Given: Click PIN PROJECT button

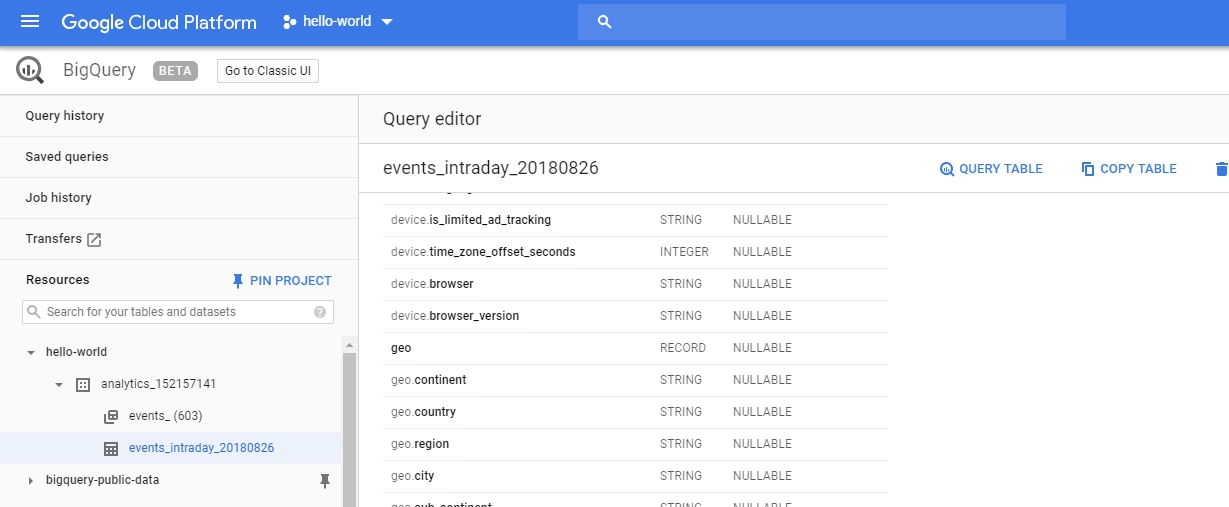Looking at the screenshot, I should point(281,281).
